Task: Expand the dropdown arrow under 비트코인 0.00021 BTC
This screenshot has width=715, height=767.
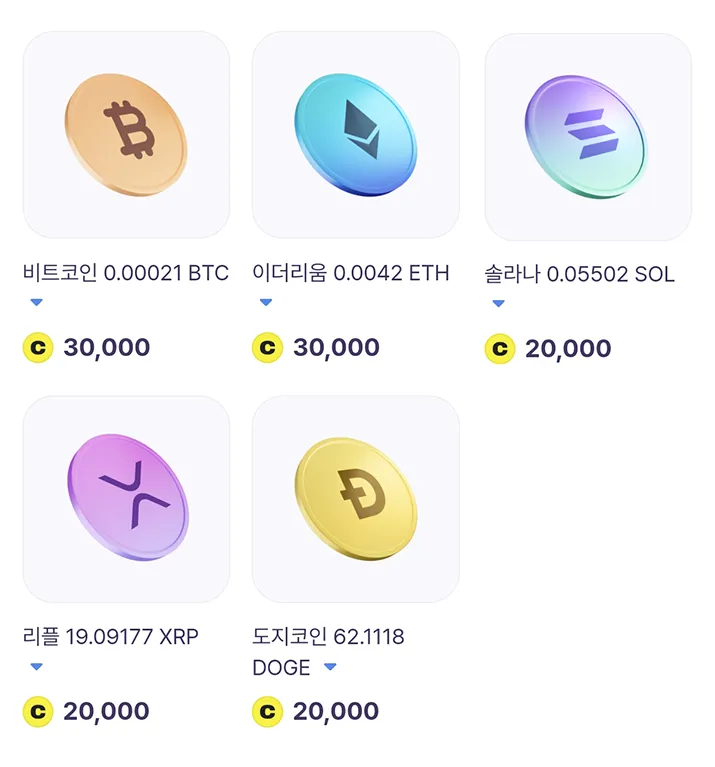Action: coord(36,302)
